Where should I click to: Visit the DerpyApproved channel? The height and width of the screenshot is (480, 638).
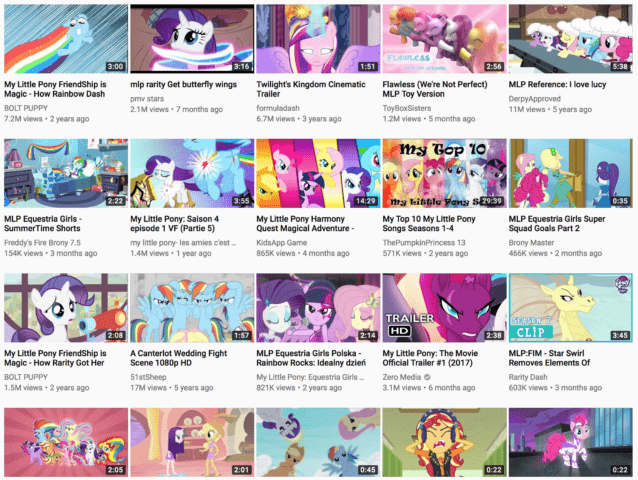tap(534, 99)
